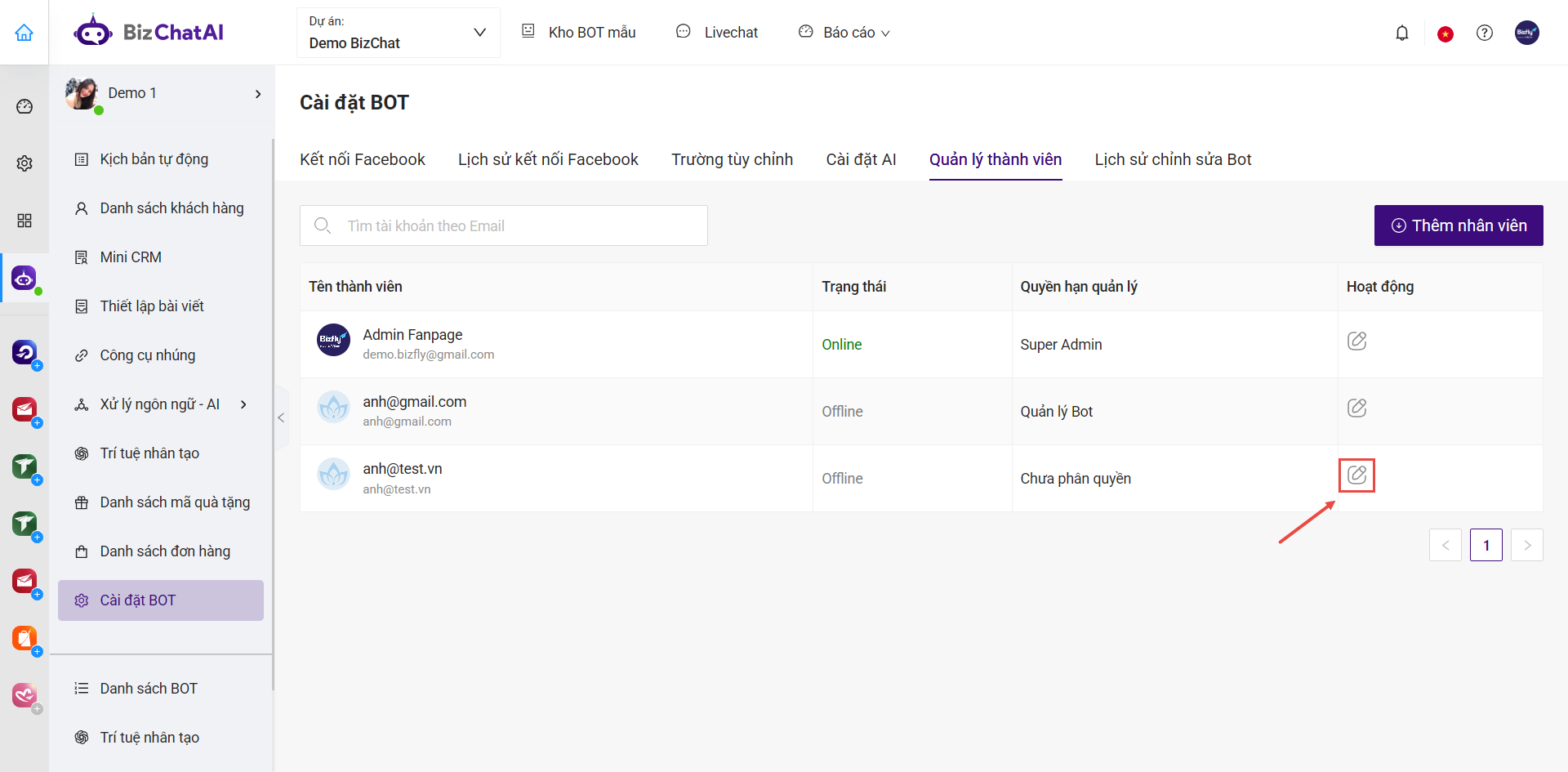The height and width of the screenshot is (772, 1568).
Task: Open the dashboard gauge icon in left rail
Action: click(x=24, y=107)
